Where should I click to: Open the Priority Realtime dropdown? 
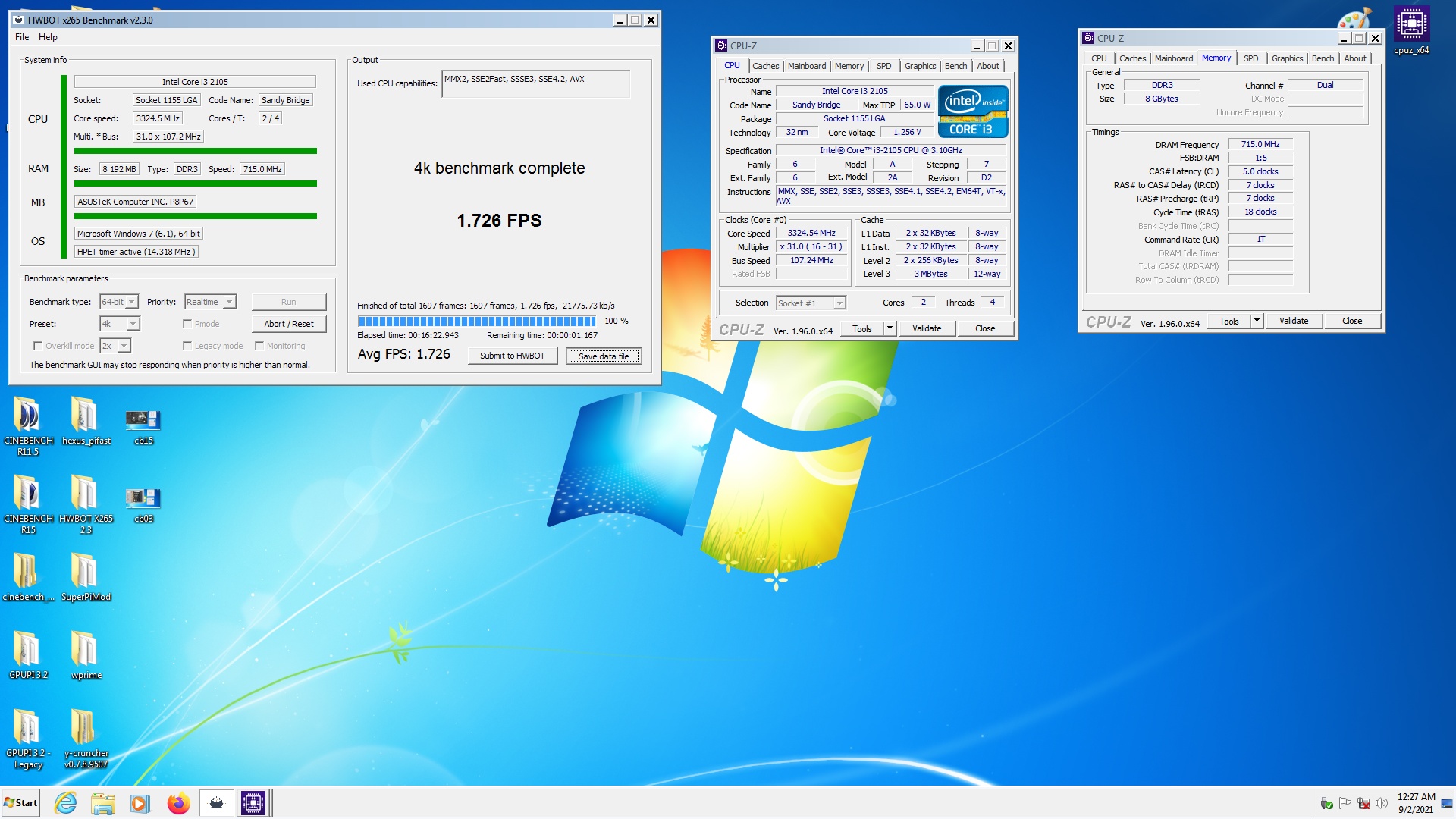[210, 302]
